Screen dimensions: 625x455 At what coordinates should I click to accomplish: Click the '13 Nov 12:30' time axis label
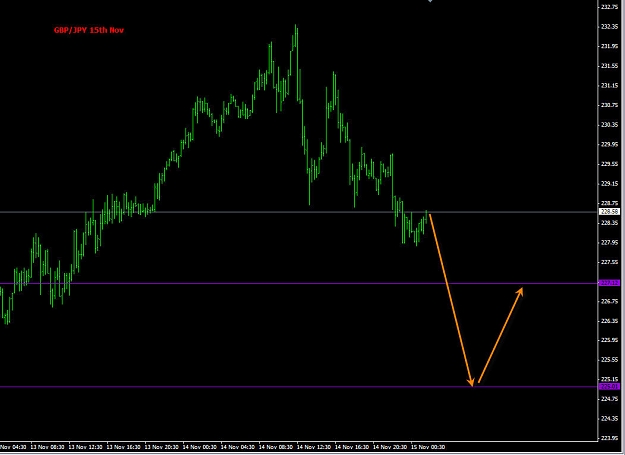click(85, 447)
